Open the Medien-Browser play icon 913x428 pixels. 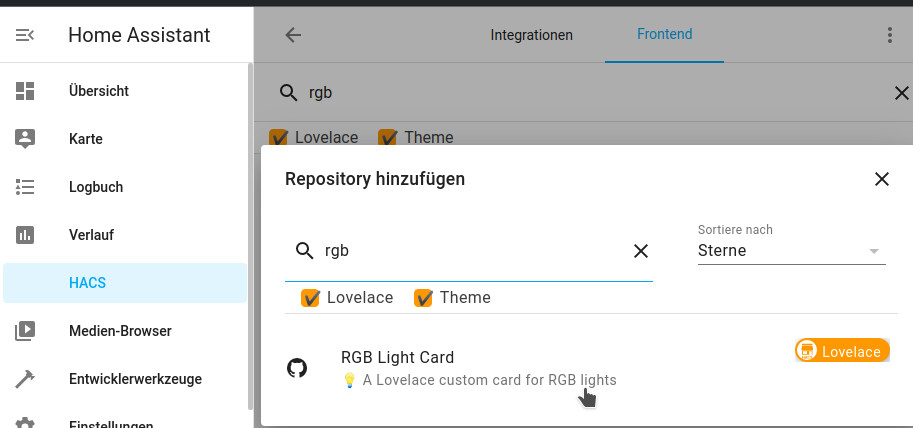tap(25, 331)
